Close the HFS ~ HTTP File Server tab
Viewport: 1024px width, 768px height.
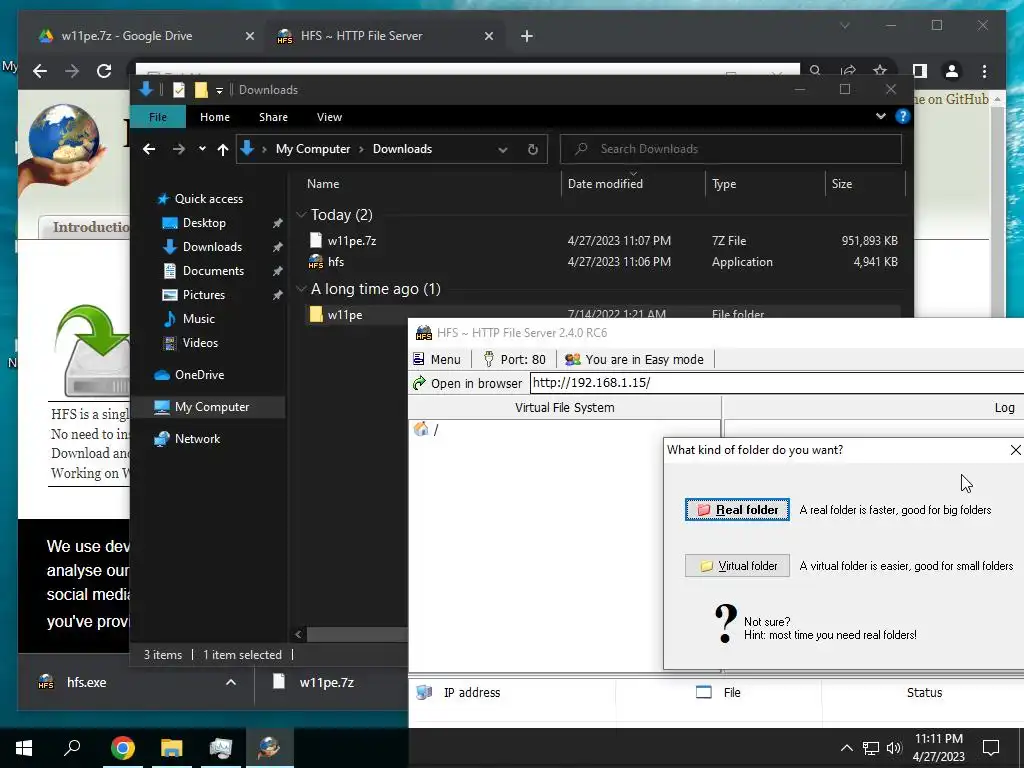489,36
